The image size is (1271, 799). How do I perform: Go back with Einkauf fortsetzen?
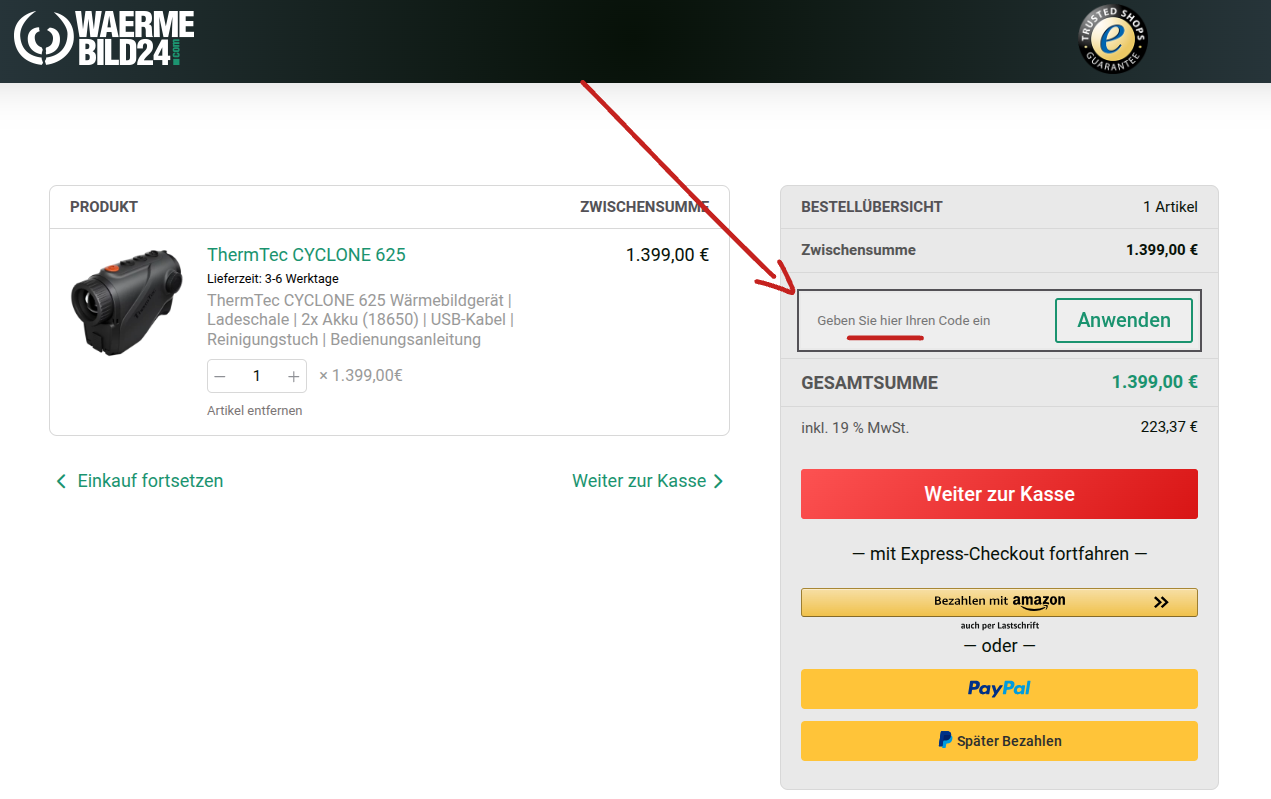(139, 481)
